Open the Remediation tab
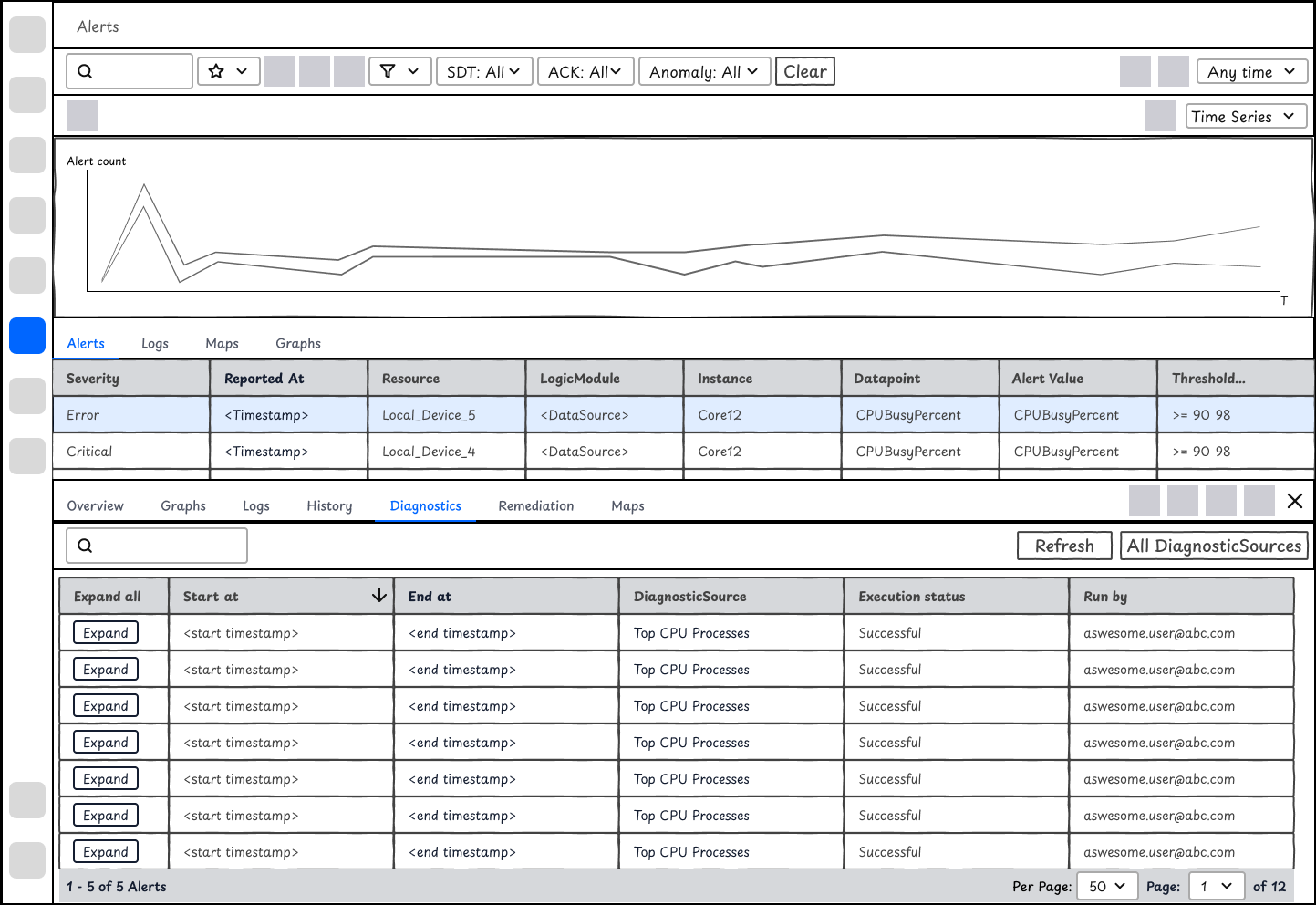Image resolution: width=1316 pixels, height=905 pixels. click(x=536, y=505)
